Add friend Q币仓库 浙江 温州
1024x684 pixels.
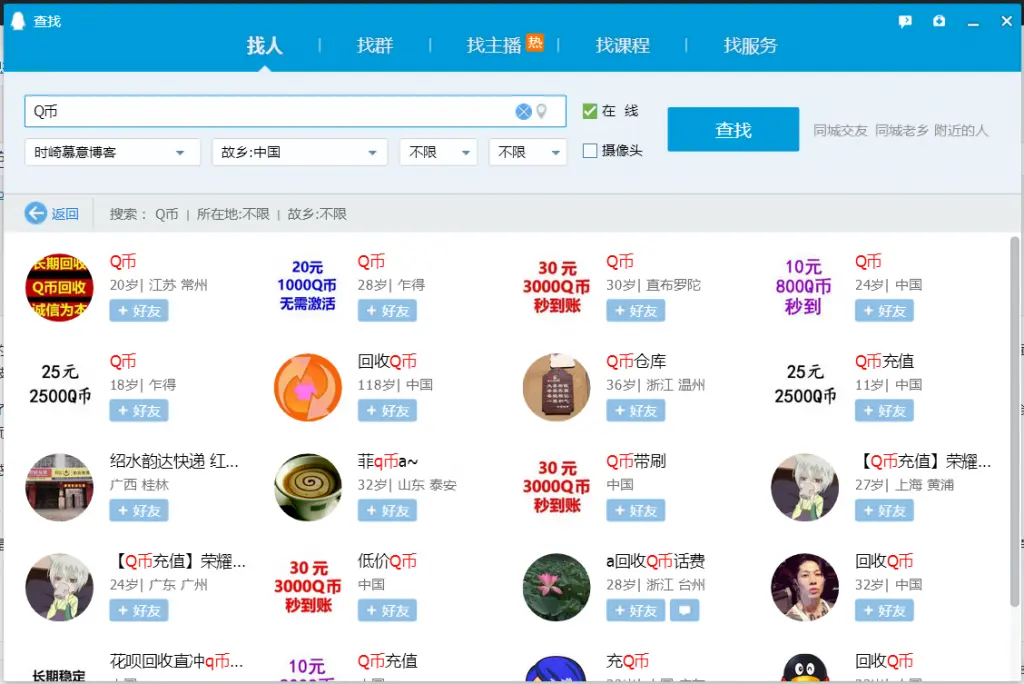pos(635,411)
